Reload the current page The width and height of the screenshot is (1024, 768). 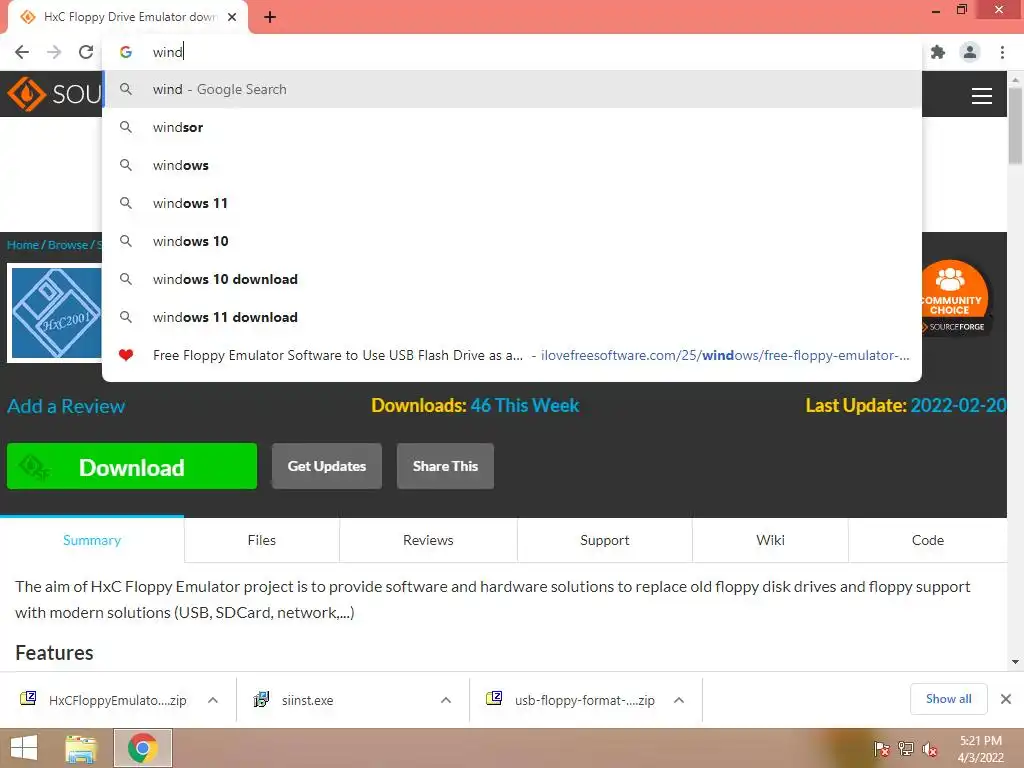point(86,52)
